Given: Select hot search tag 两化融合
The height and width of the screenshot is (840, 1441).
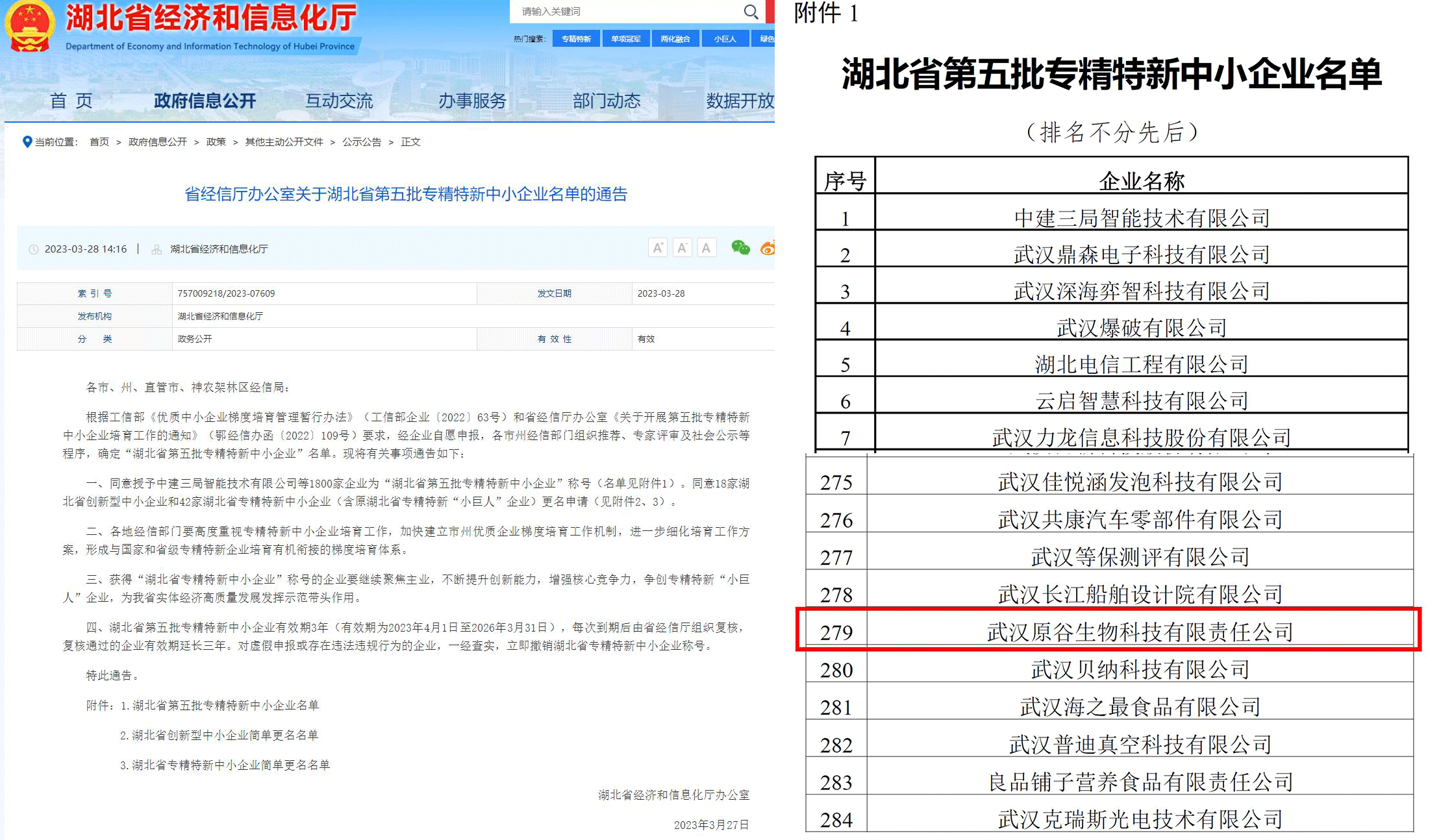Looking at the screenshot, I should tap(675, 39).
